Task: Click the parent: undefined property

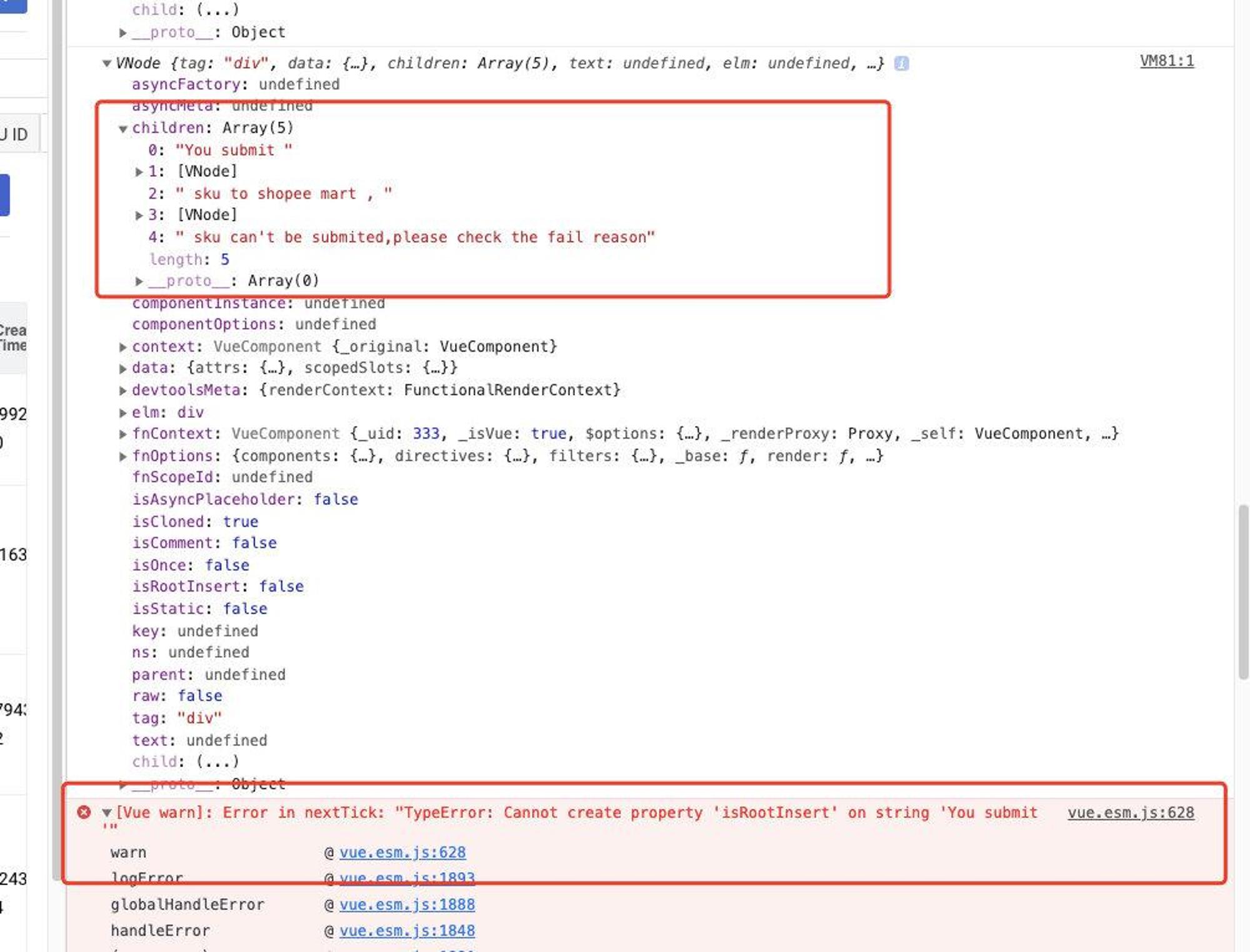Action: [209, 675]
